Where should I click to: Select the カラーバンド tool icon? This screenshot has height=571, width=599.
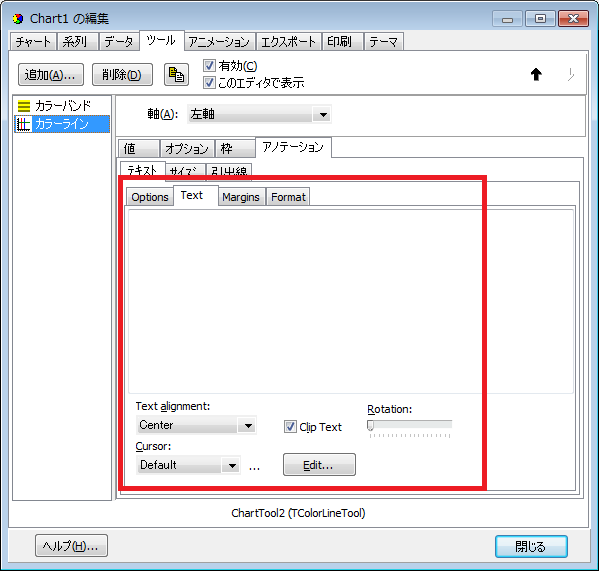(24, 106)
